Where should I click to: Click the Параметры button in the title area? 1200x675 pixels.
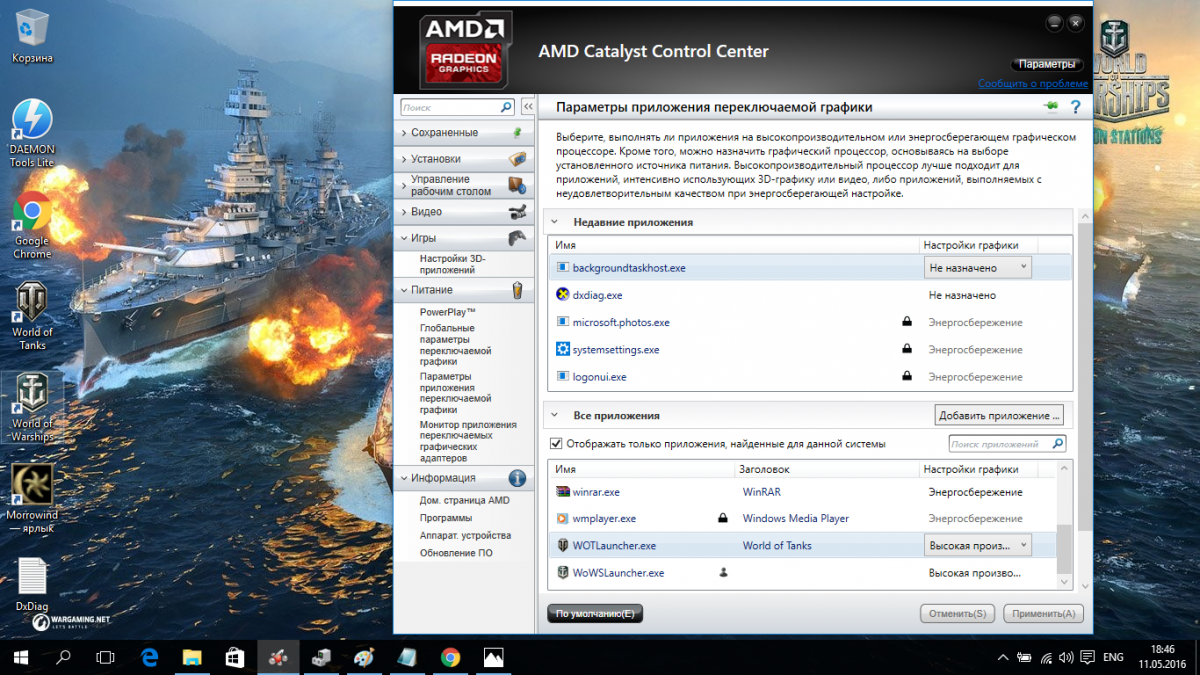(1046, 64)
